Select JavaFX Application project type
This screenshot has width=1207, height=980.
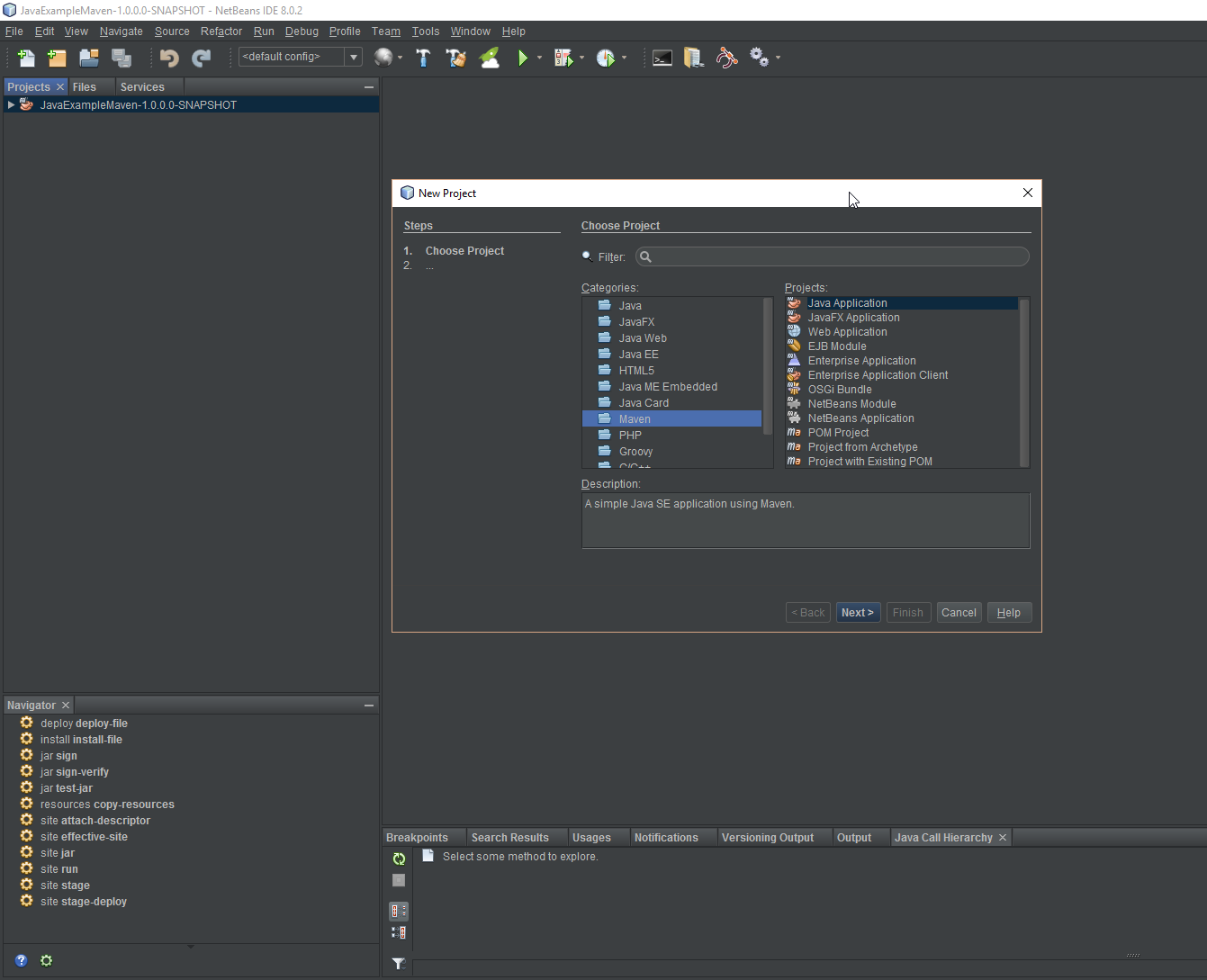click(852, 317)
